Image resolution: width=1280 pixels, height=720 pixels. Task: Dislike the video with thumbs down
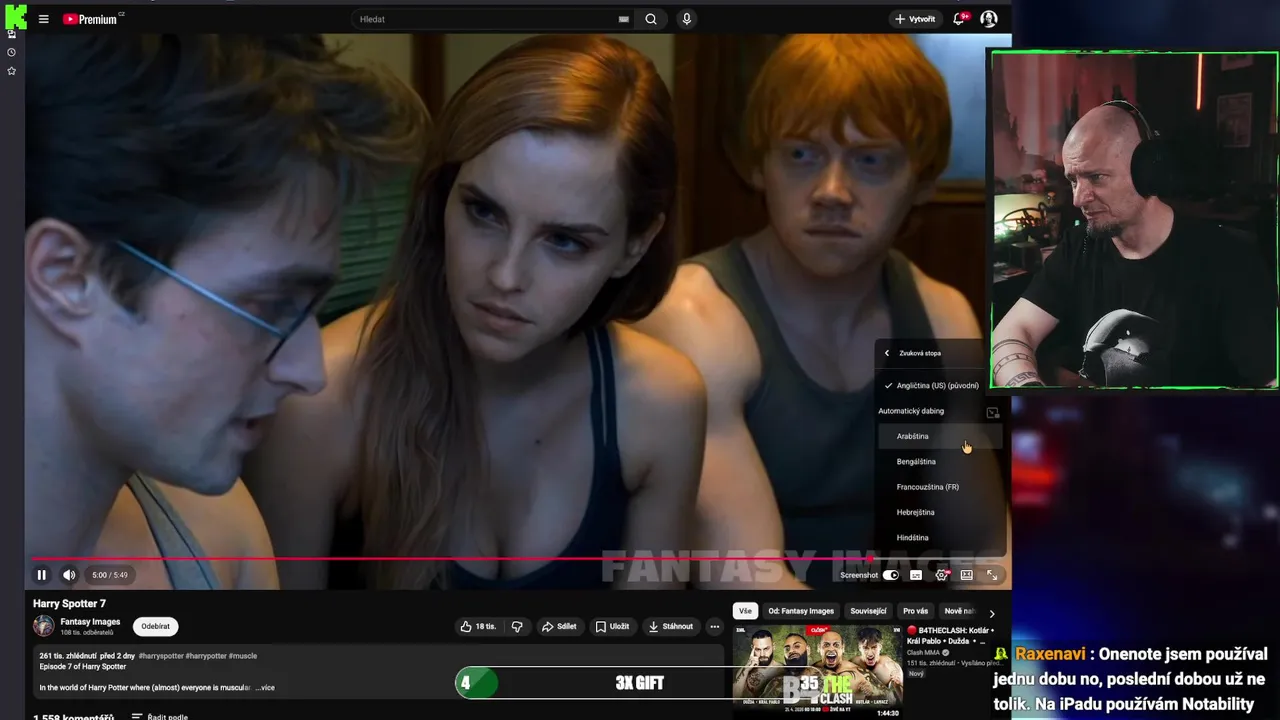[x=517, y=627]
